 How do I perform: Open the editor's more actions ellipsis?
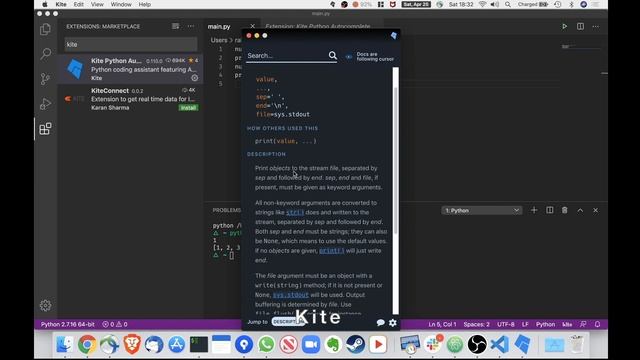596,27
